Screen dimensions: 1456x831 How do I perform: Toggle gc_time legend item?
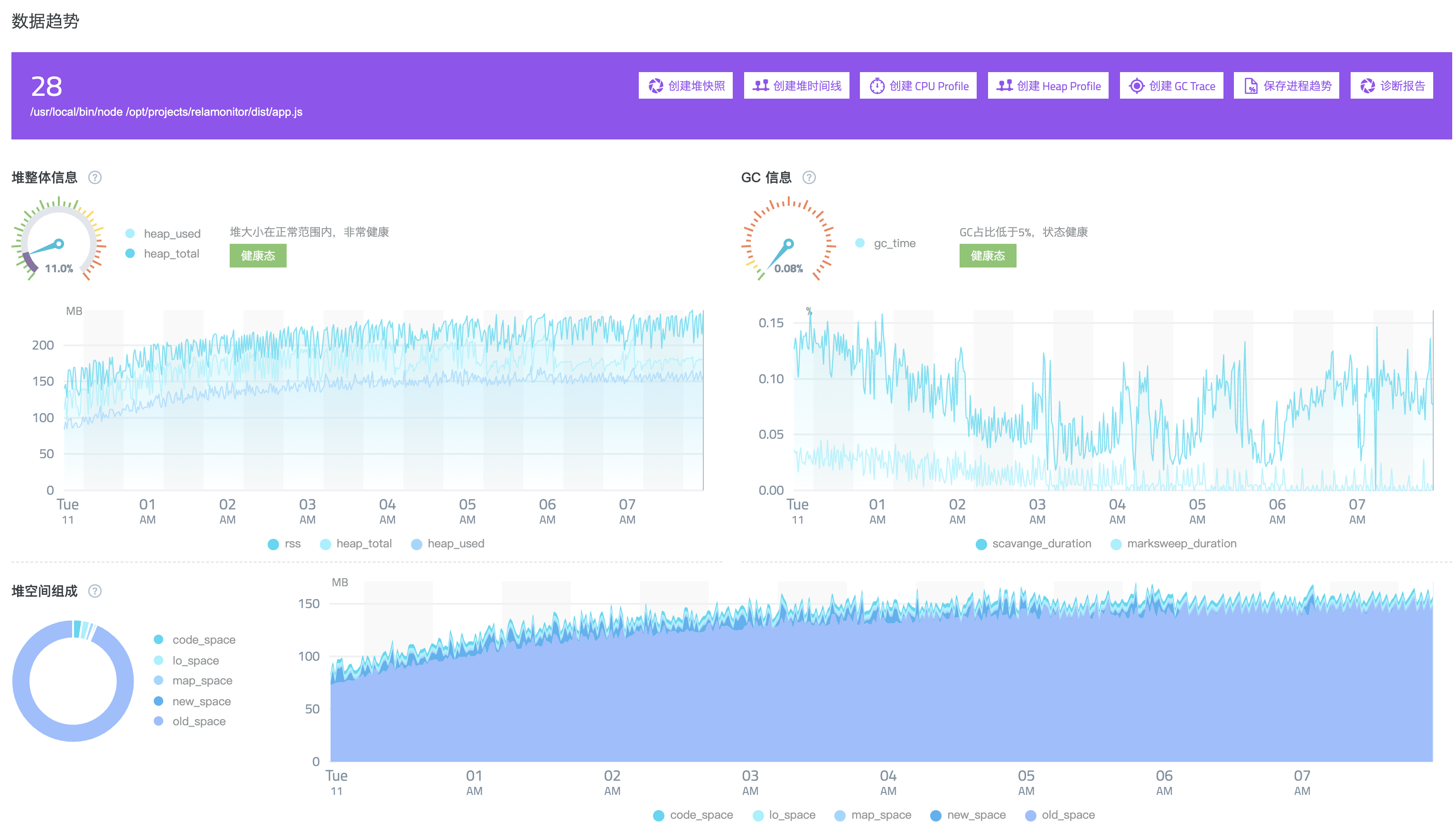(885, 243)
